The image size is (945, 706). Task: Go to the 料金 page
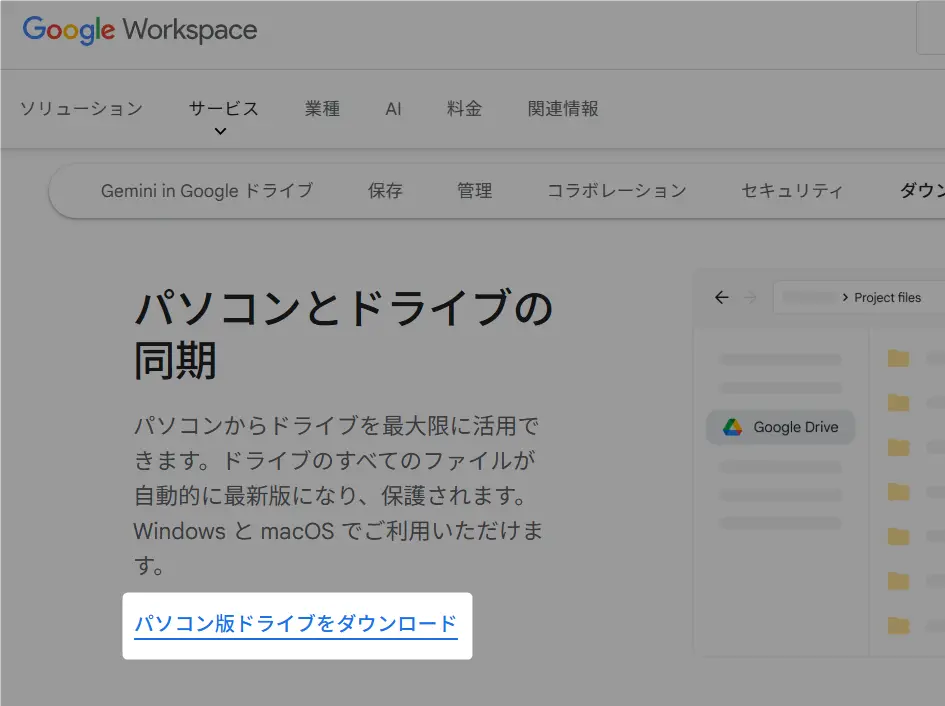coord(464,109)
